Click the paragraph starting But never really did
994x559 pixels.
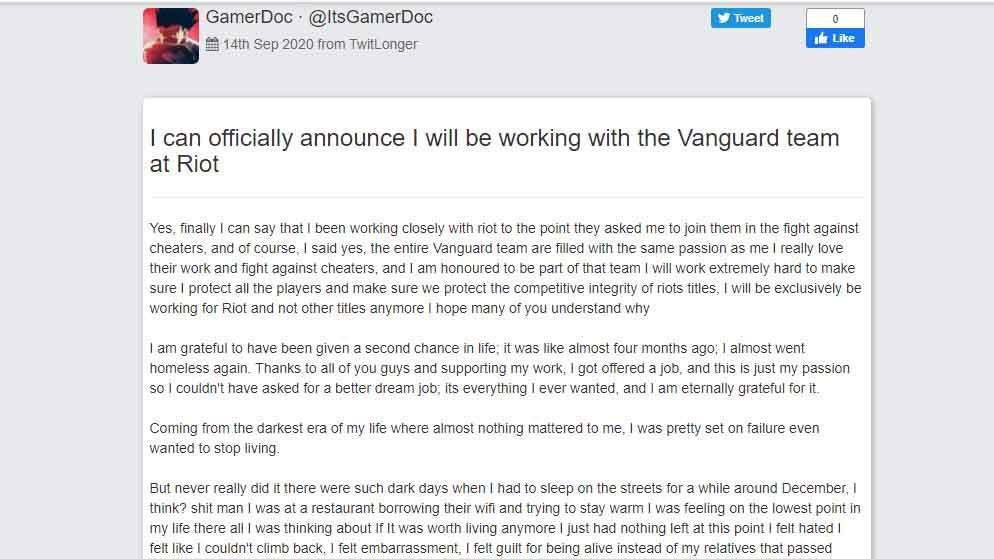(x=505, y=518)
